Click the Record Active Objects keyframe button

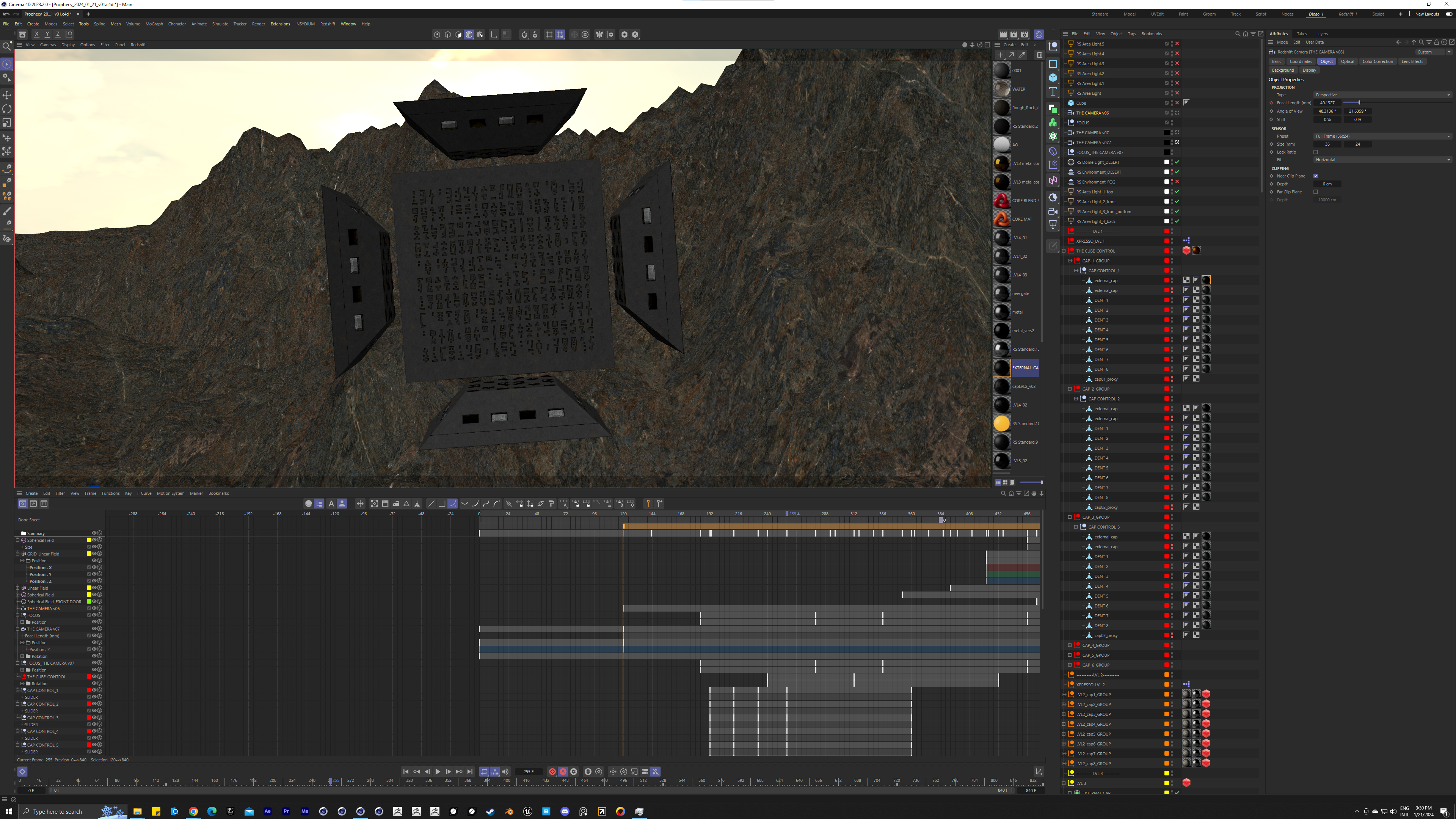click(552, 772)
